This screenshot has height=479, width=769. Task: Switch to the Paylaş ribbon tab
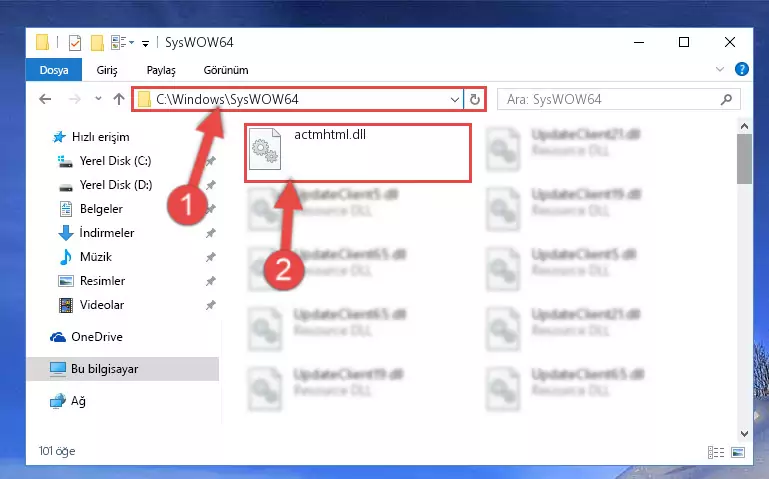pos(161,70)
